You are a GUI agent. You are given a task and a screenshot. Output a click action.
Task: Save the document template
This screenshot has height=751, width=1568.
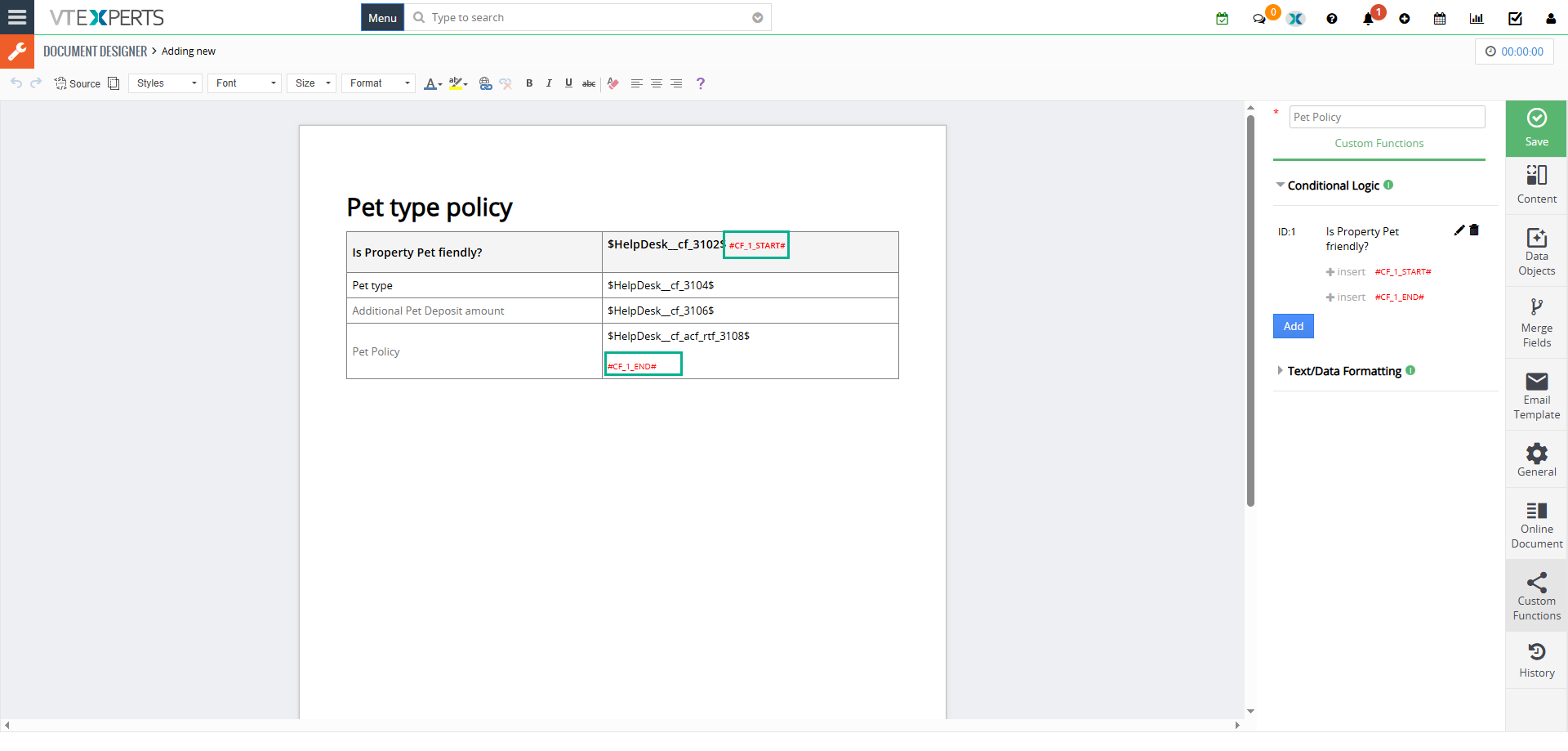pyautogui.click(x=1536, y=128)
